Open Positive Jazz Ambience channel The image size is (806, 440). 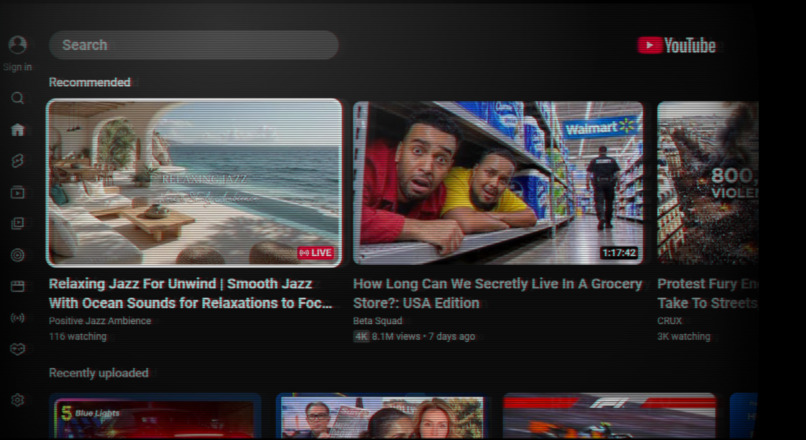[100, 321]
